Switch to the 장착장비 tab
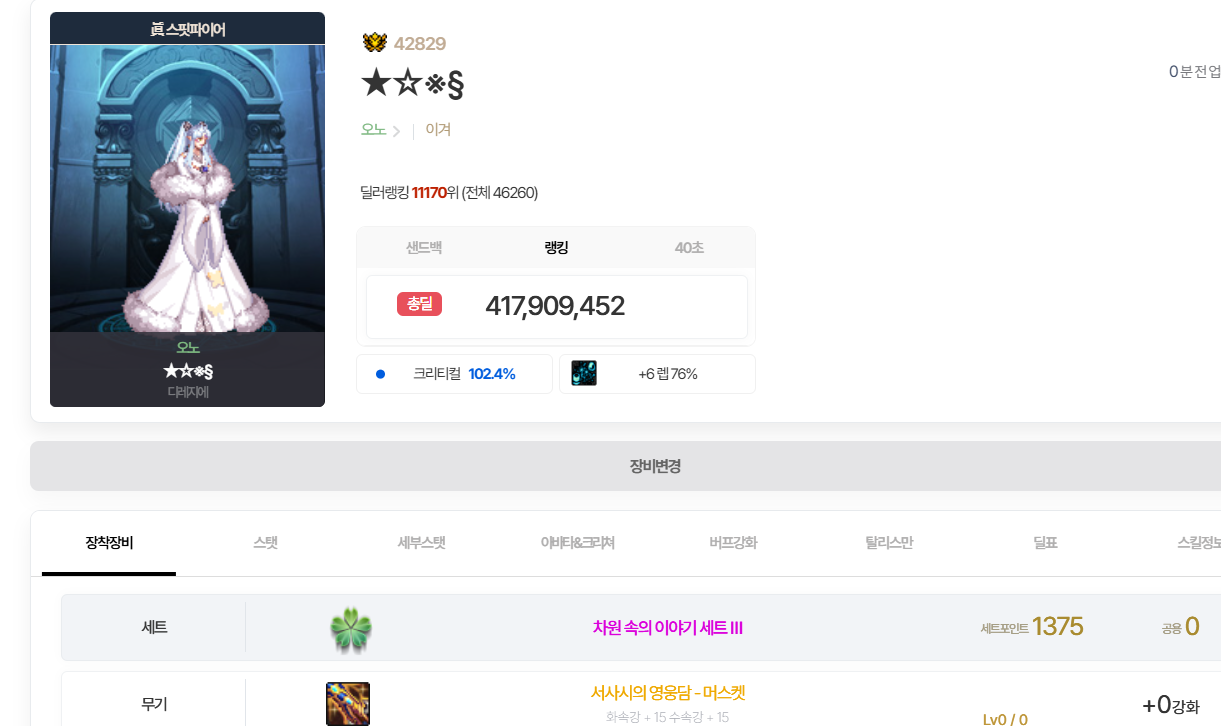Image resolution: width=1221 pixels, height=726 pixels. pyautogui.click(x=109, y=543)
